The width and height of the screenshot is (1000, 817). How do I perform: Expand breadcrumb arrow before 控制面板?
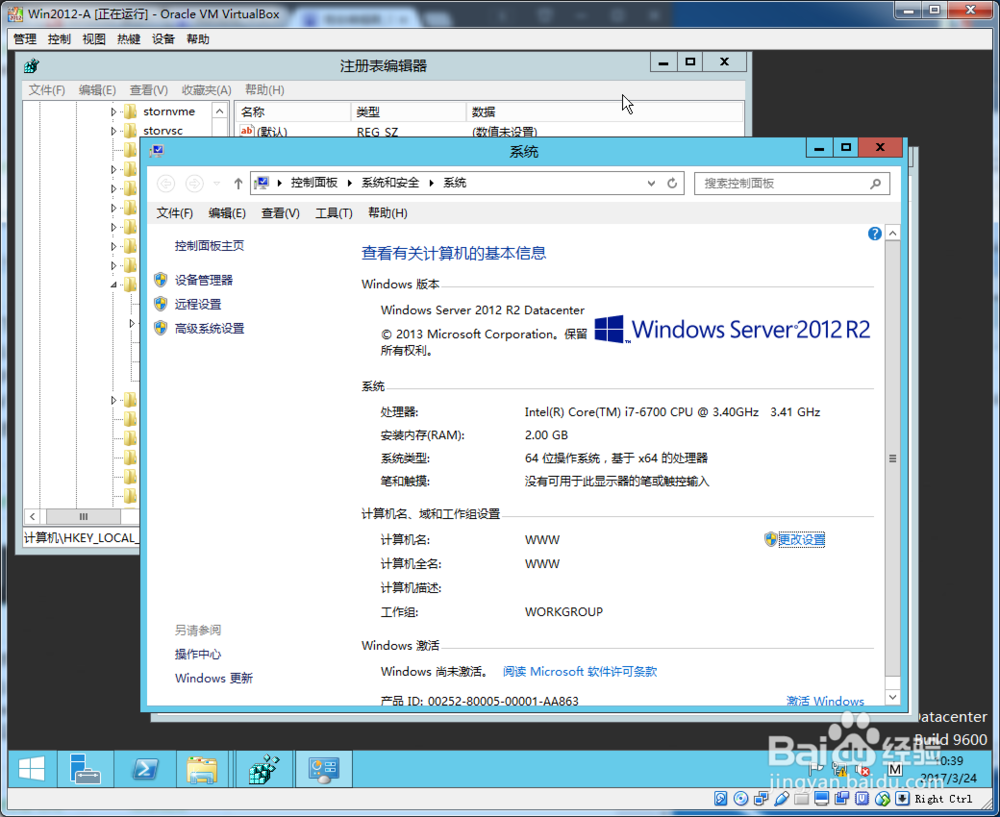[x=279, y=183]
